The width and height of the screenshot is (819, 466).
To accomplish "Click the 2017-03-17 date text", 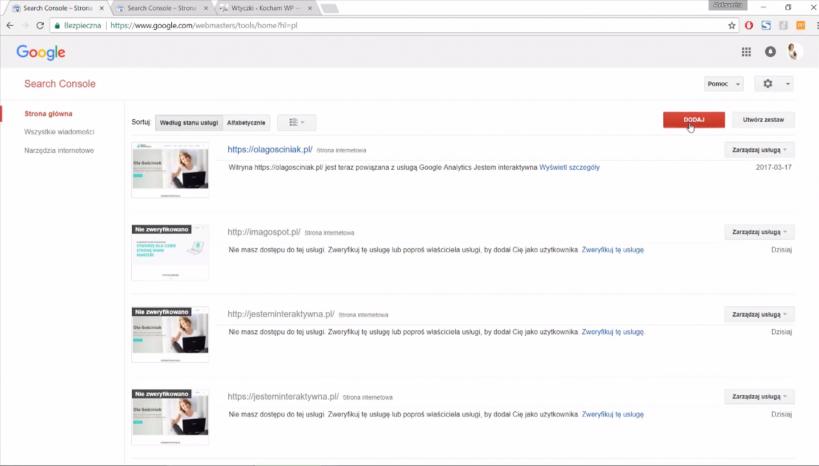I will coord(774,167).
